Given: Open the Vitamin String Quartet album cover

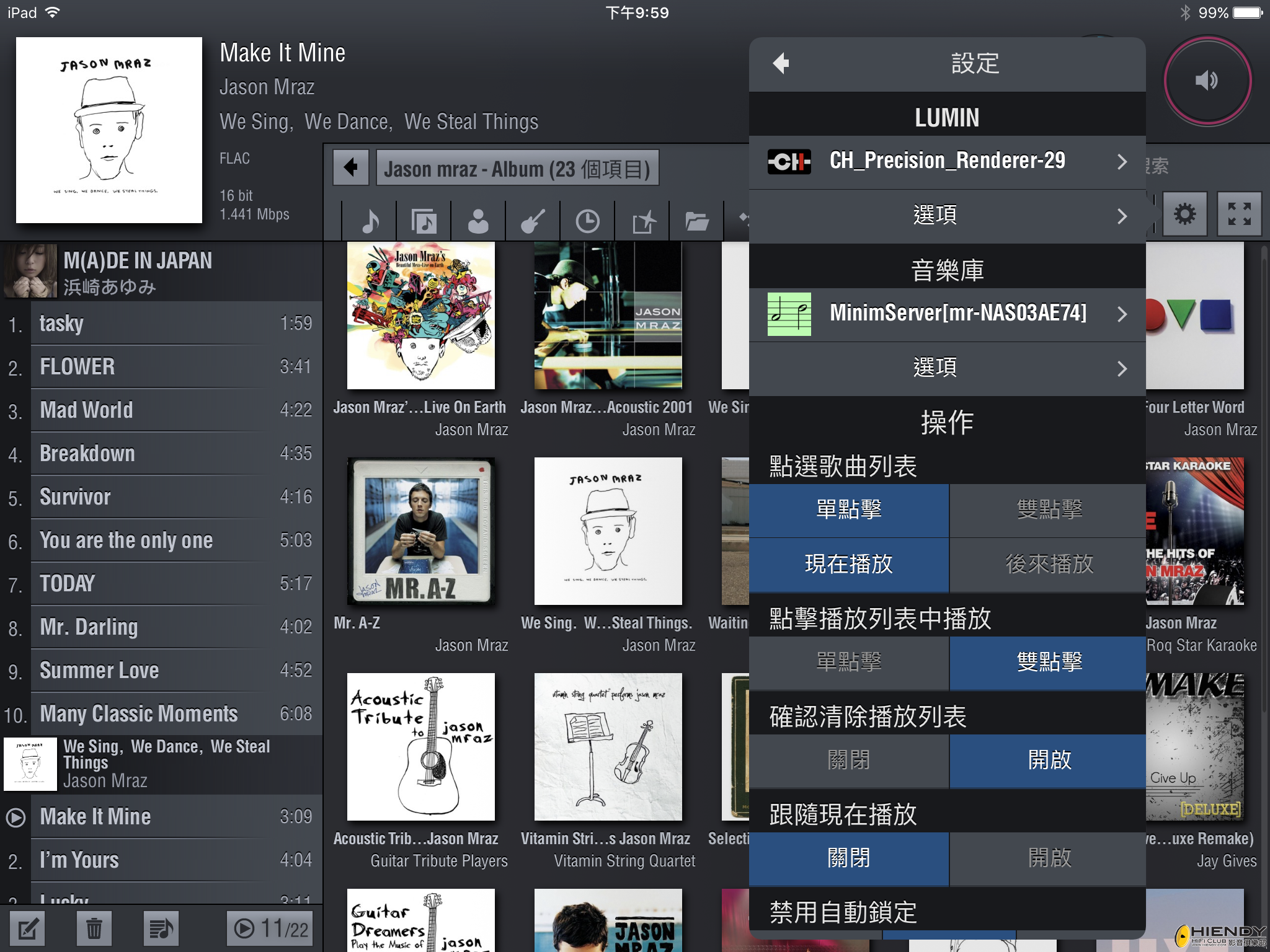Looking at the screenshot, I should pyautogui.click(x=608, y=747).
